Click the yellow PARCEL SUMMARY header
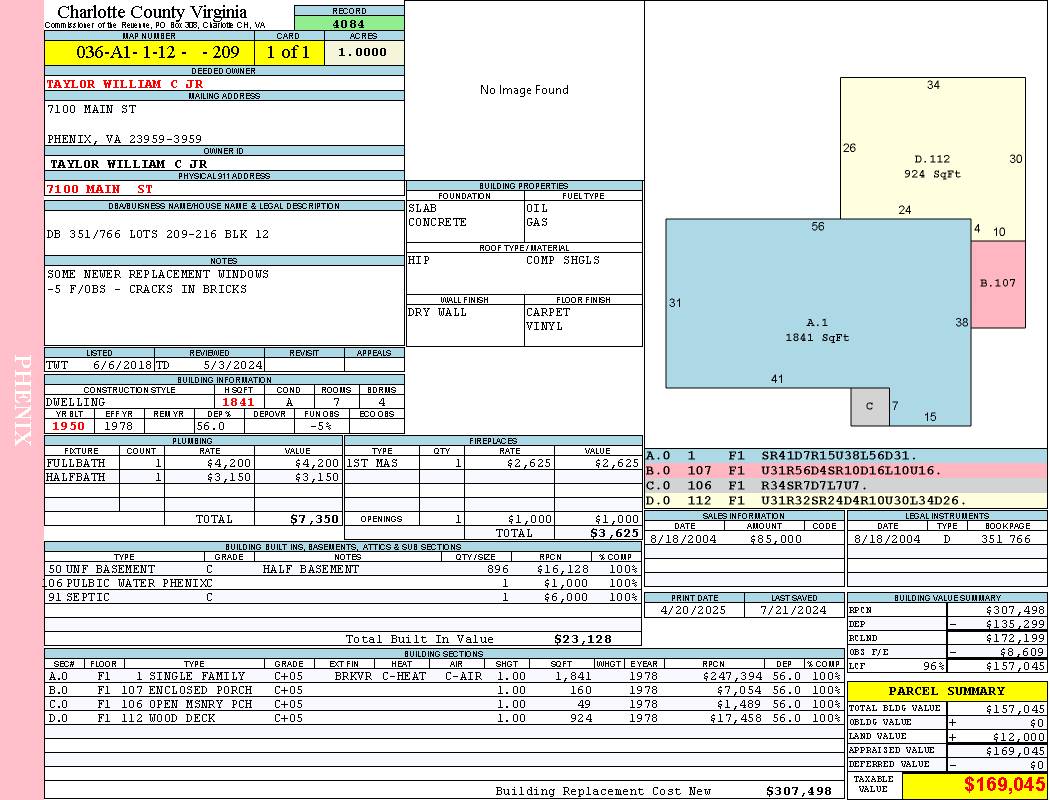This screenshot has width=1050, height=800. pos(946,691)
